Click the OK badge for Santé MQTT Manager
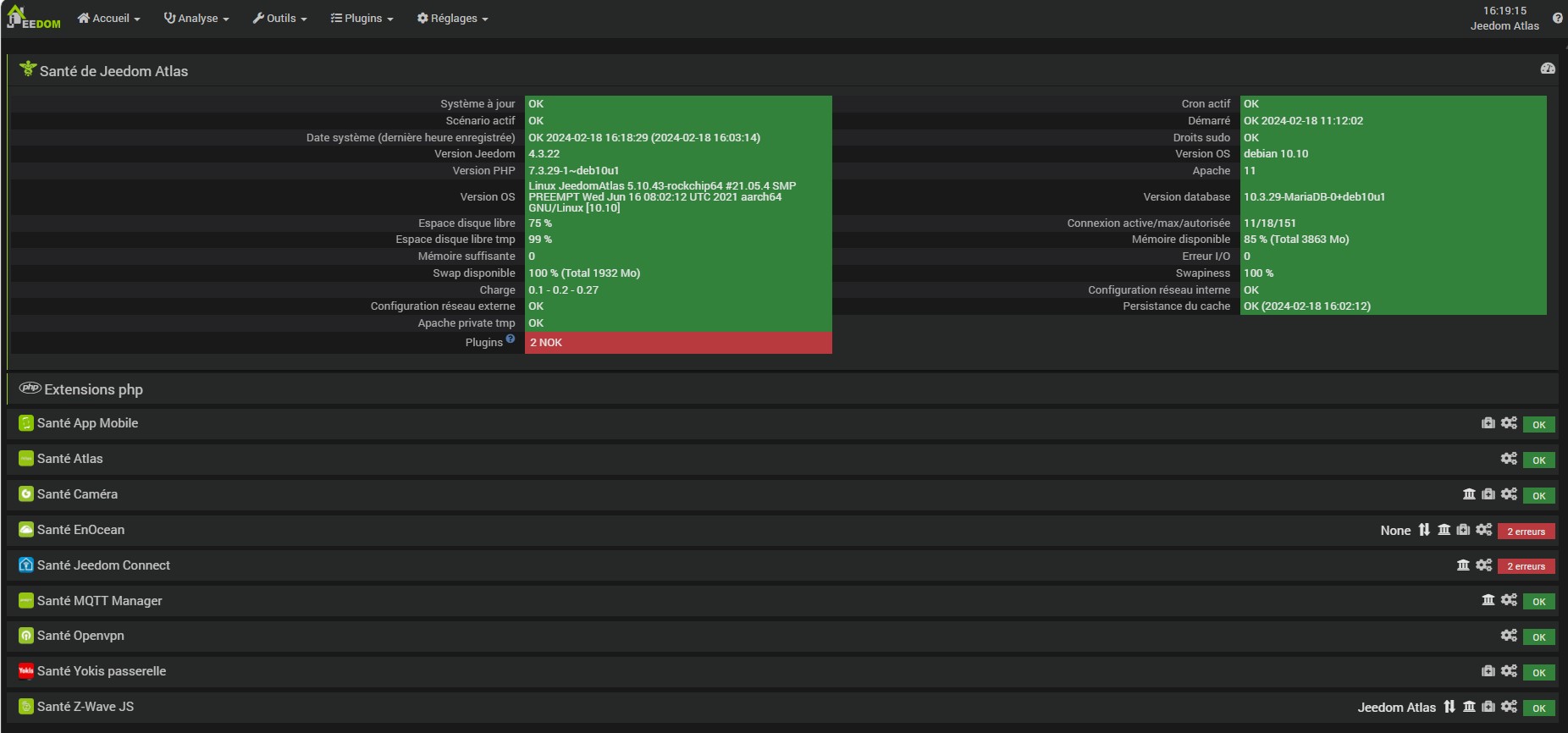 1539,602
